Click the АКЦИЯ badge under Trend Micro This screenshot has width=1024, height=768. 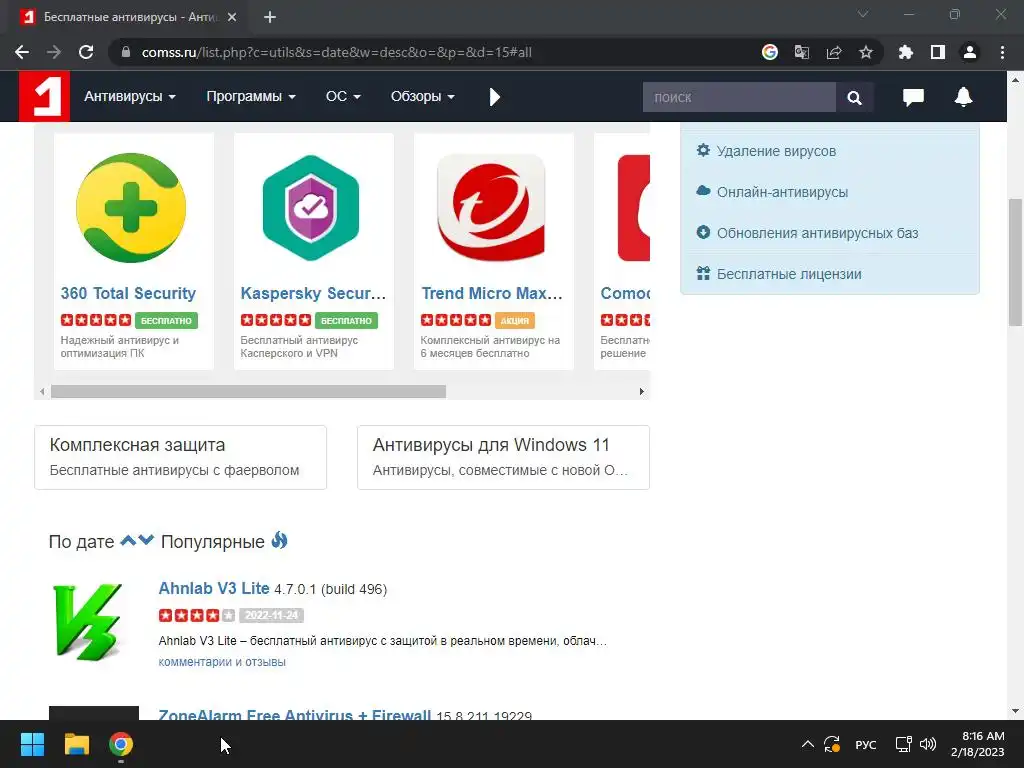pyautogui.click(x=515, y=321)
